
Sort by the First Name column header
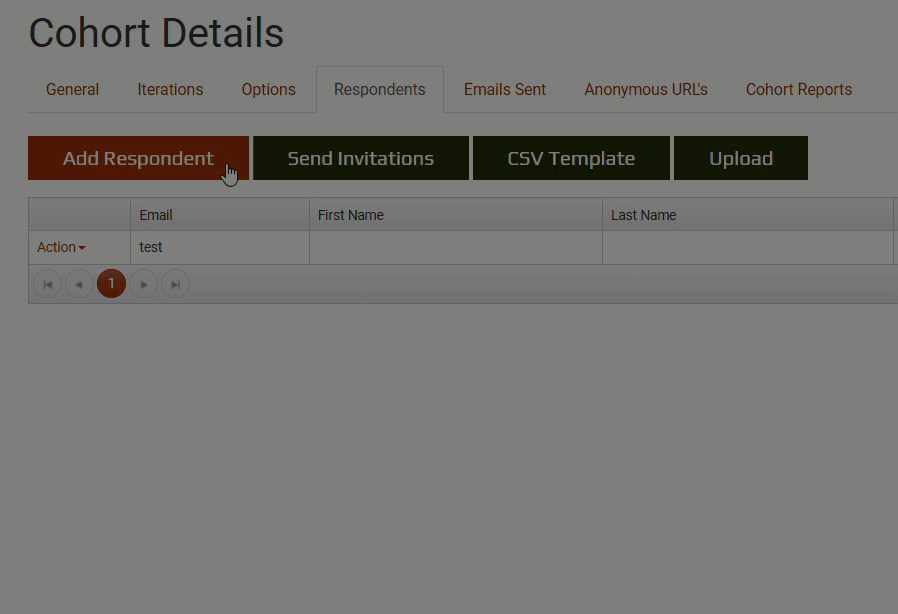click(x=350, y=215)
